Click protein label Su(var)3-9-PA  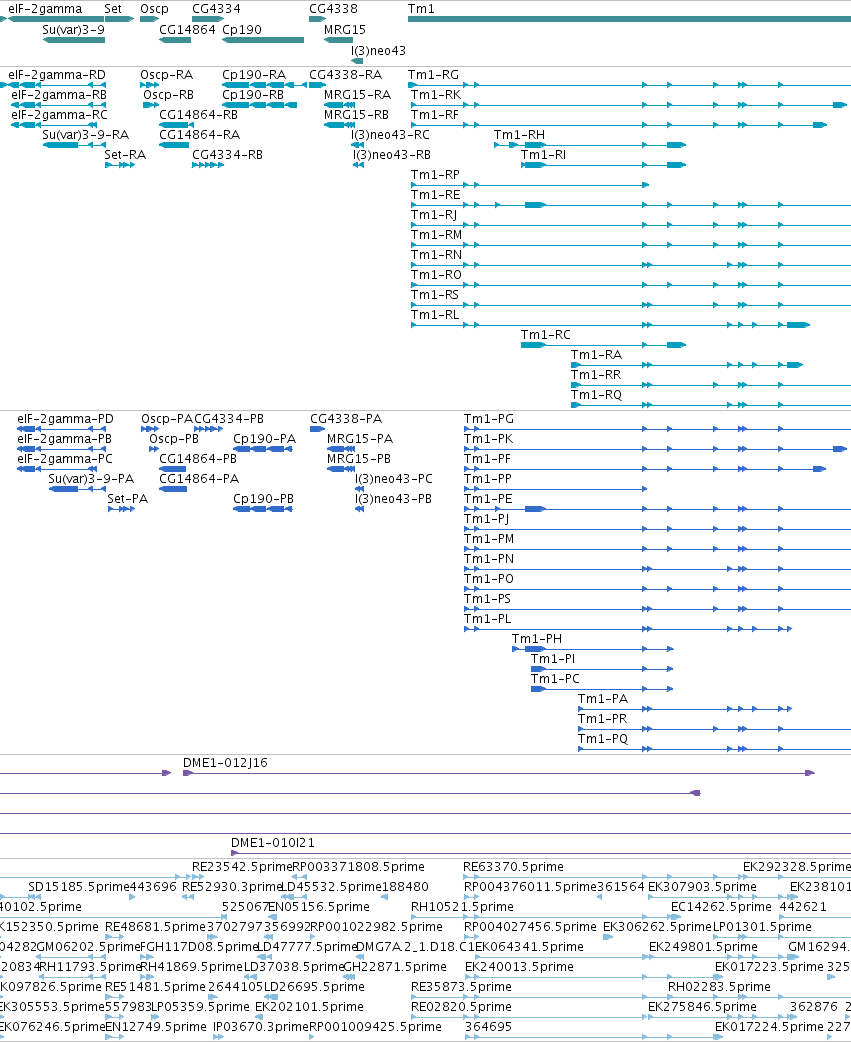[91, 479]
